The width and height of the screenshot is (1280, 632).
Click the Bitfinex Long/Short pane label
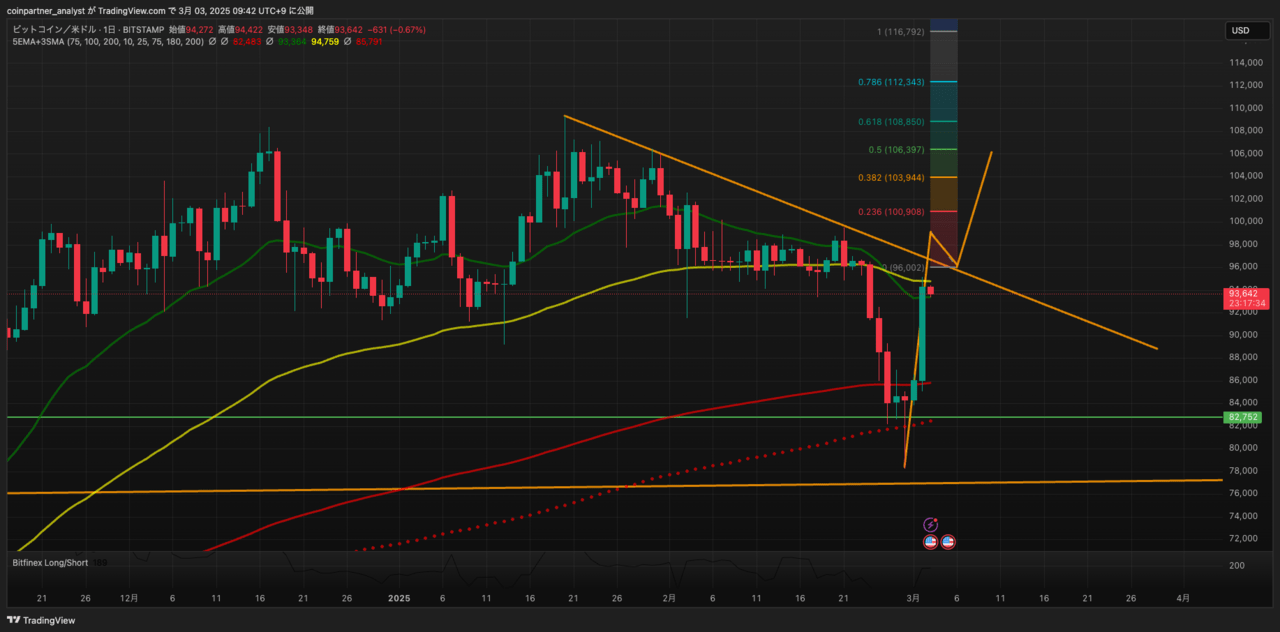50,563
